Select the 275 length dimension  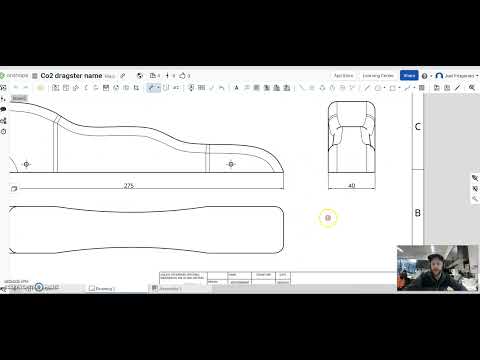click(x=129, y=186)
